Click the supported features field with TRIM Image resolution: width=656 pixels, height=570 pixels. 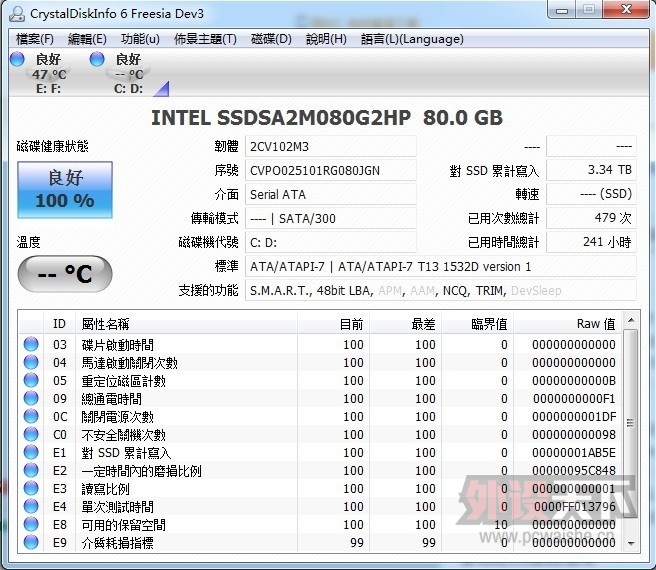pyautogui.click(x=441, y=290)
